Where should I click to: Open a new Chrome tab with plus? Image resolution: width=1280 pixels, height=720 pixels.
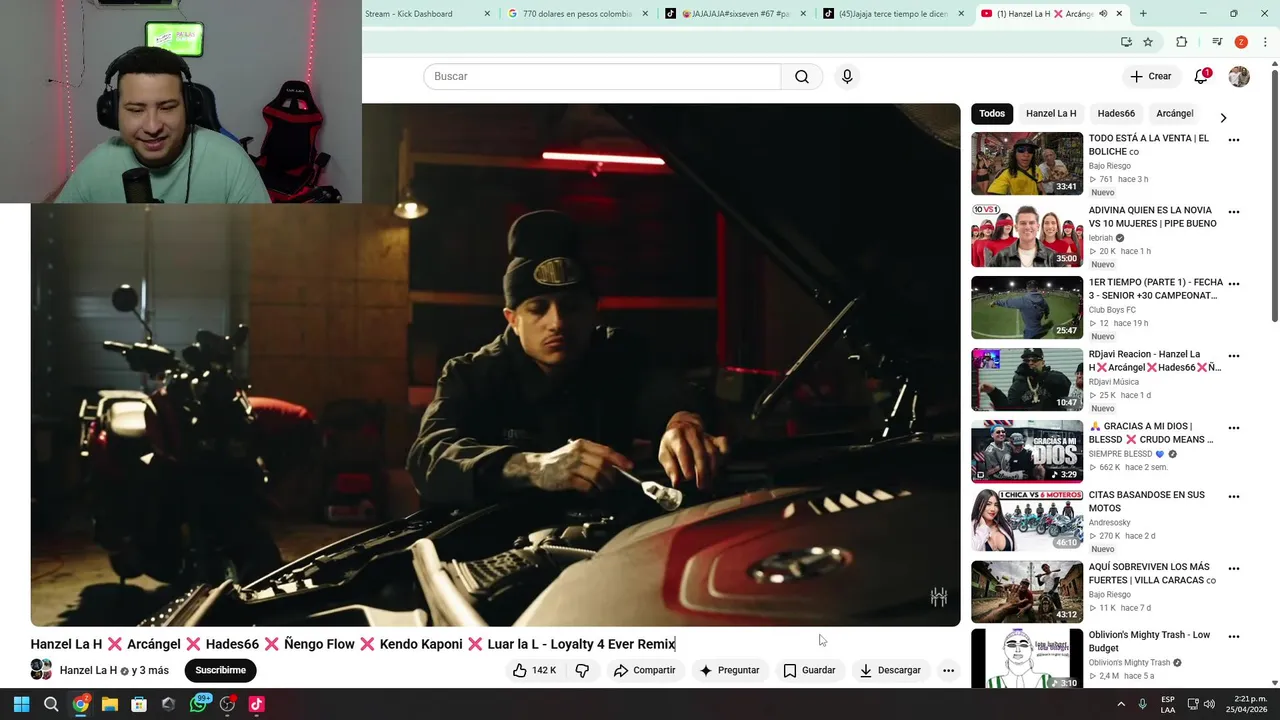click(x=1143, y=14)
